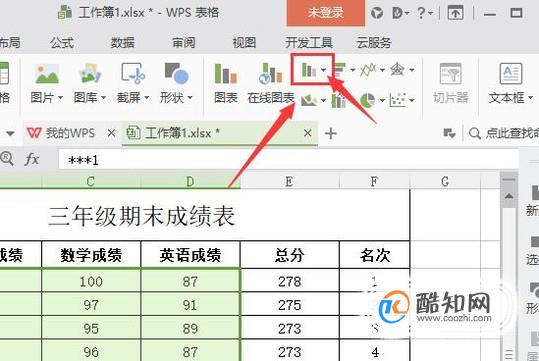This screenshot has height=361, width=539.
Task: Pick the scatter chart icon
Action: point(398,100)
